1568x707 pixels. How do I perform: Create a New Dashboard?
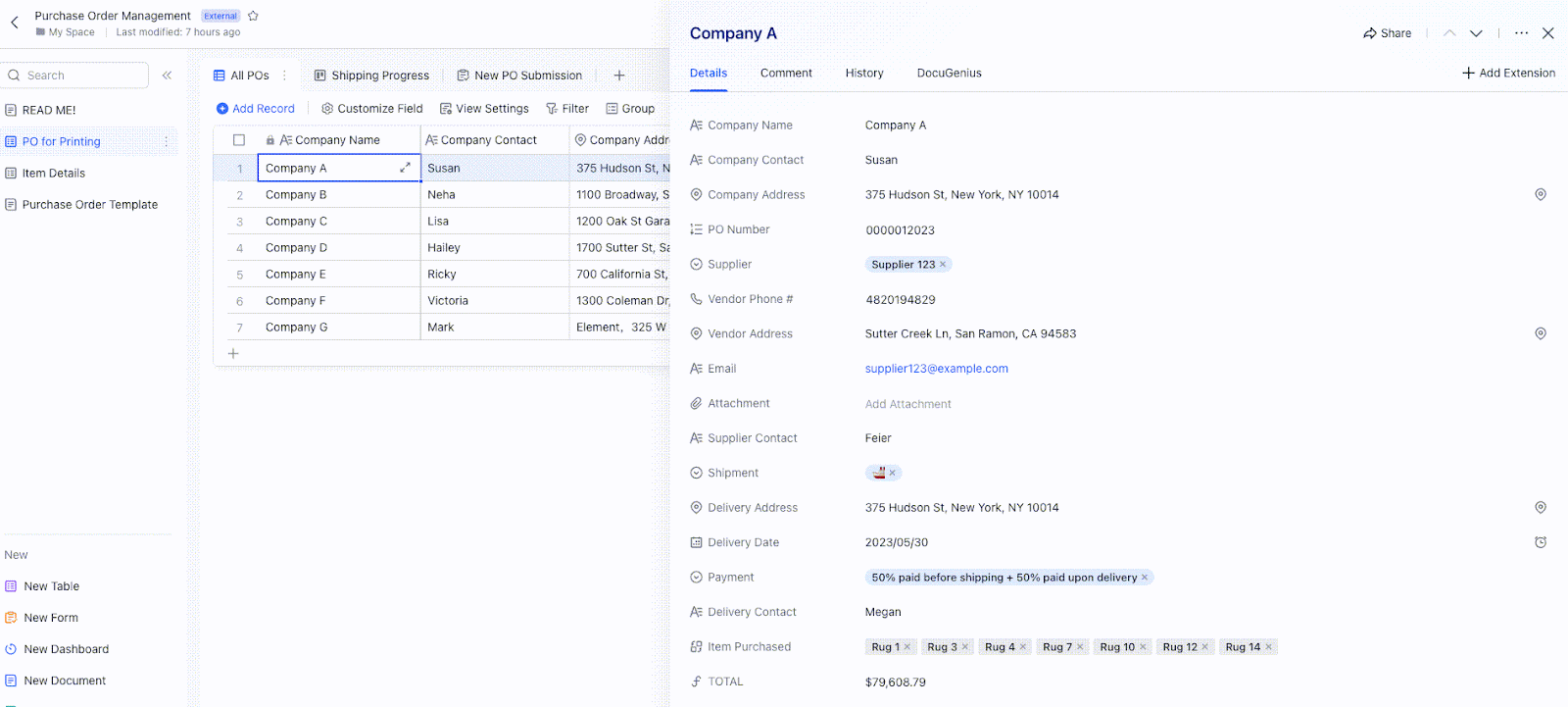point(57,649)
